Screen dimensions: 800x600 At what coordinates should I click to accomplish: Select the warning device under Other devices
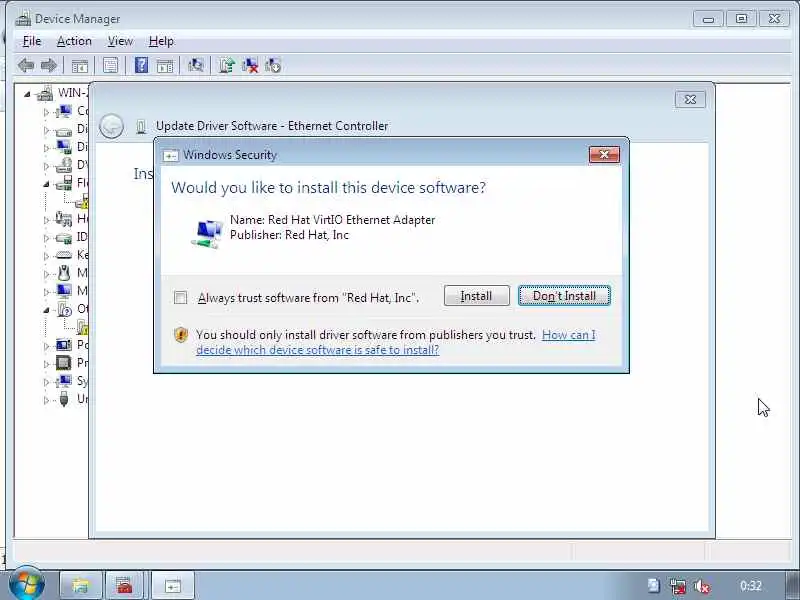[83, 327]
